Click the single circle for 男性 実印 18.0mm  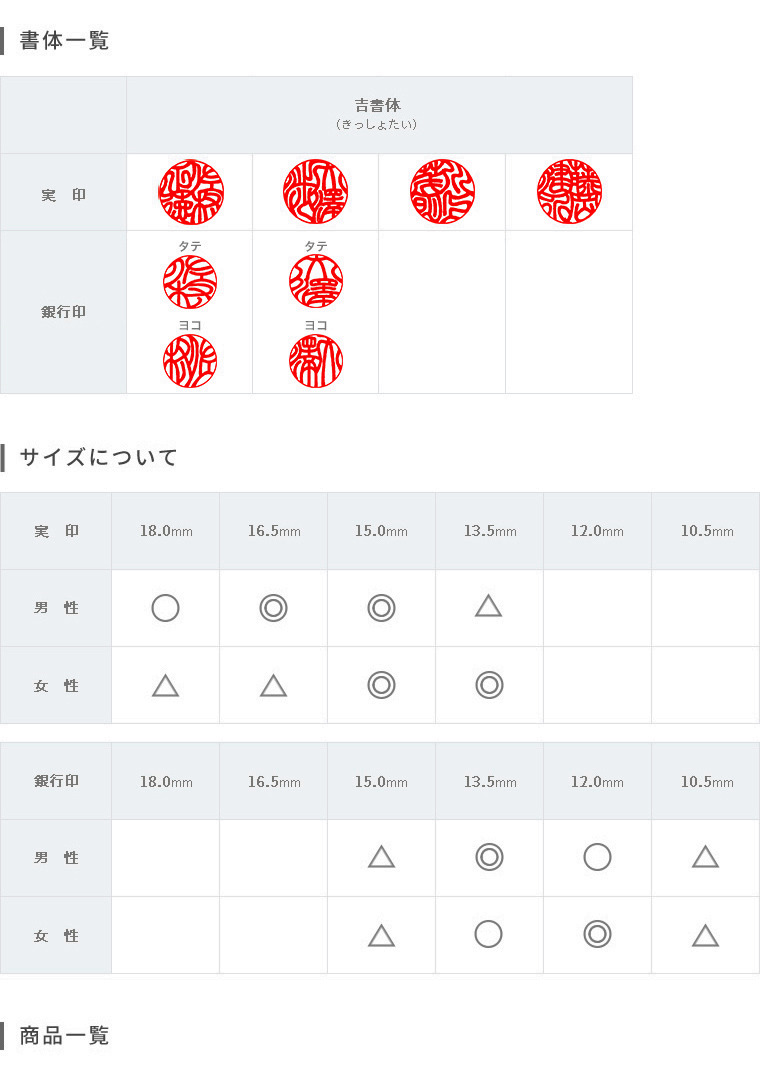pos(165,608)
